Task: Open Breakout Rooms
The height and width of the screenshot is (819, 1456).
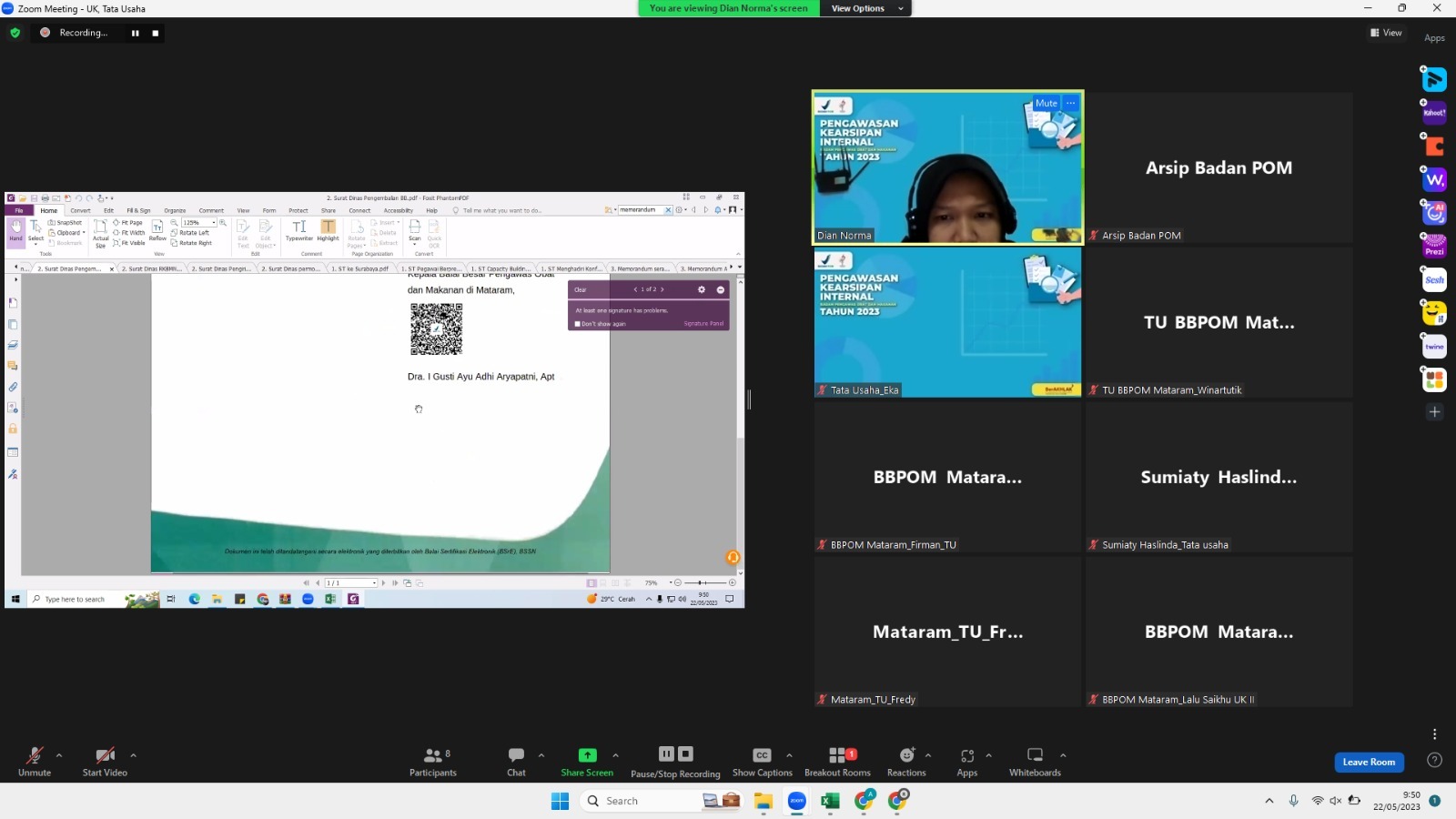Action: point(837,761)
